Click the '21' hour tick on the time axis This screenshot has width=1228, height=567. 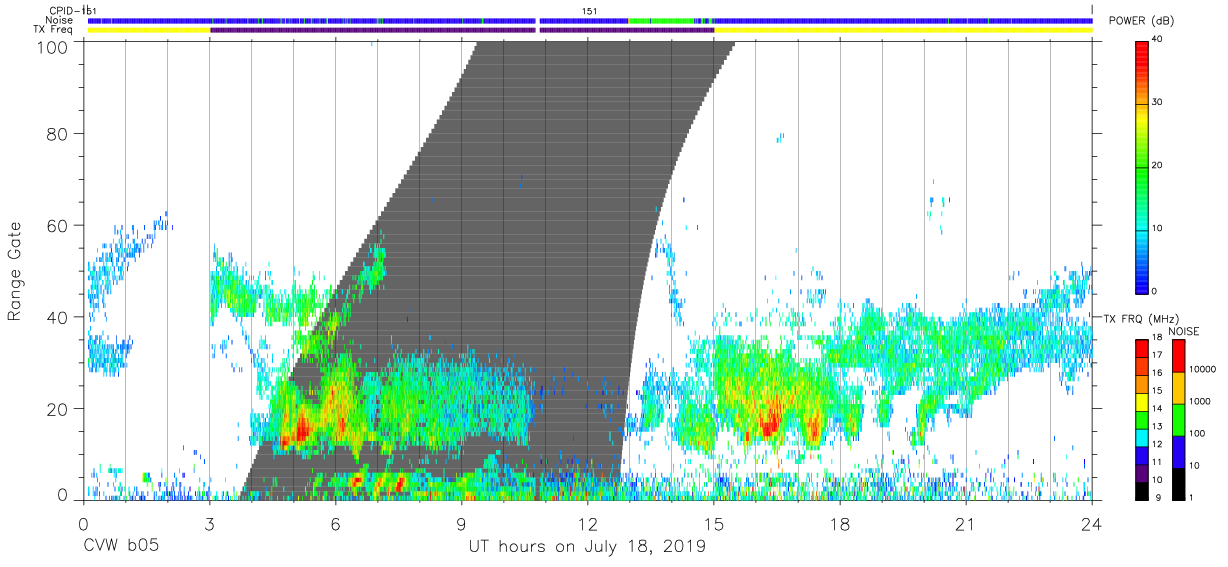coord(966,523)
